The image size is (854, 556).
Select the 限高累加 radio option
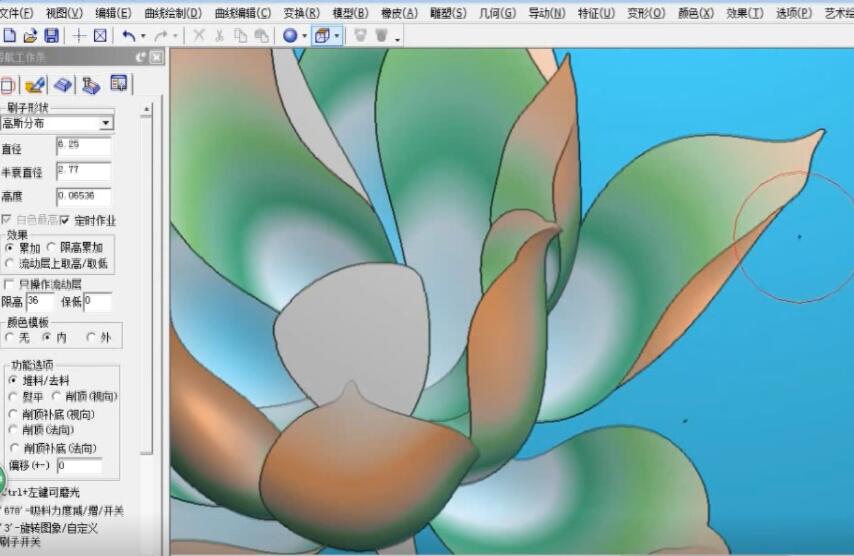click(x=52, y=247)
